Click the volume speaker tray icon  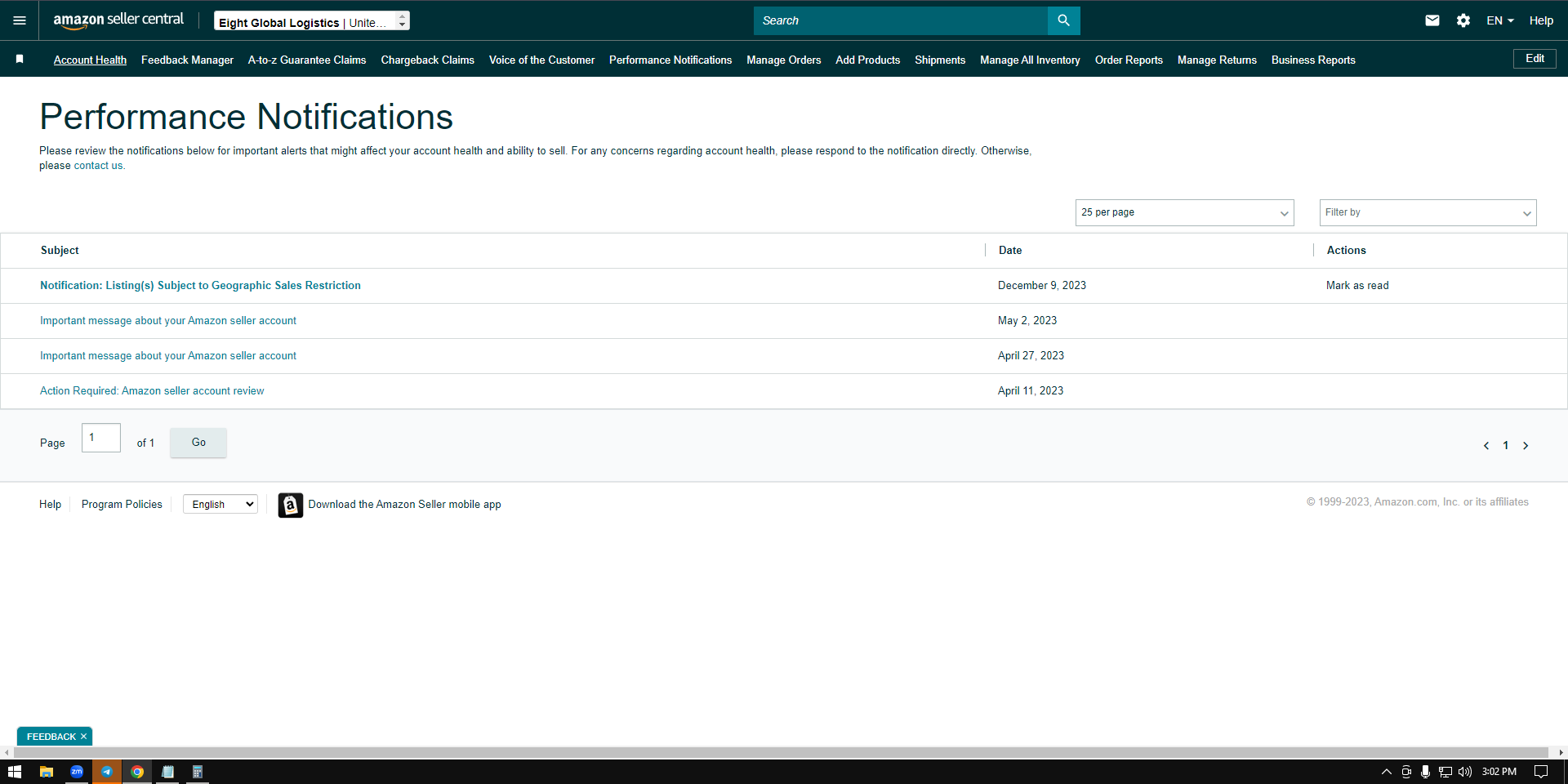1464,772
